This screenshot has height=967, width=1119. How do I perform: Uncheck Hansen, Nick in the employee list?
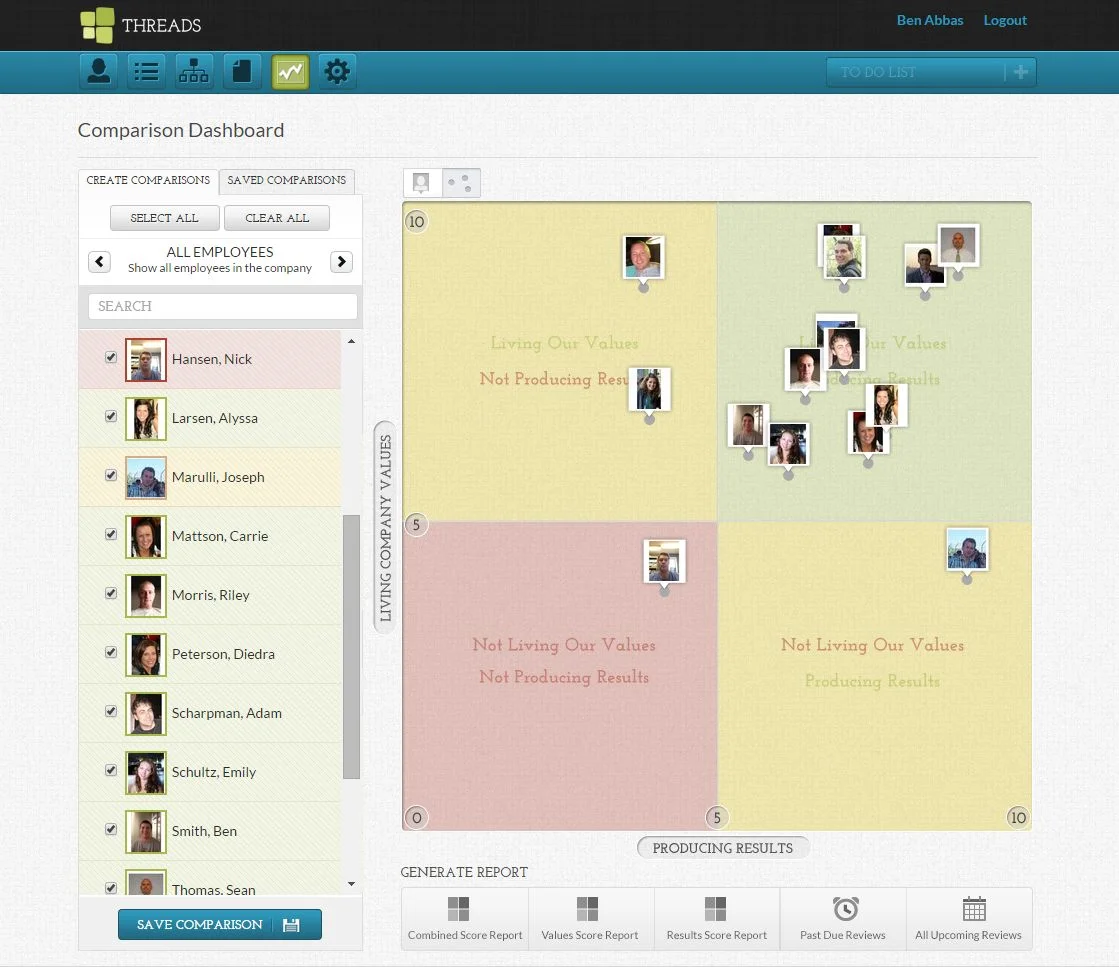[x=111, y=356]
